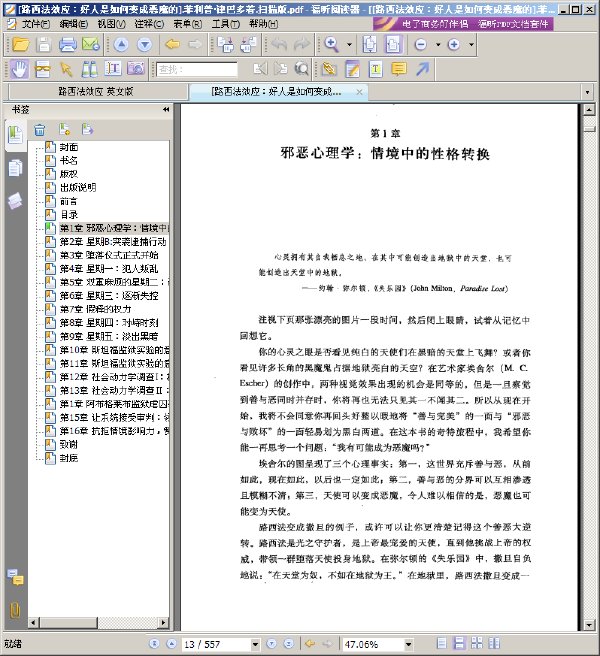This screenshot has height=656, width=600.
Task: Open the Pages thumbnails panel icon
Action: click(15, 168)
